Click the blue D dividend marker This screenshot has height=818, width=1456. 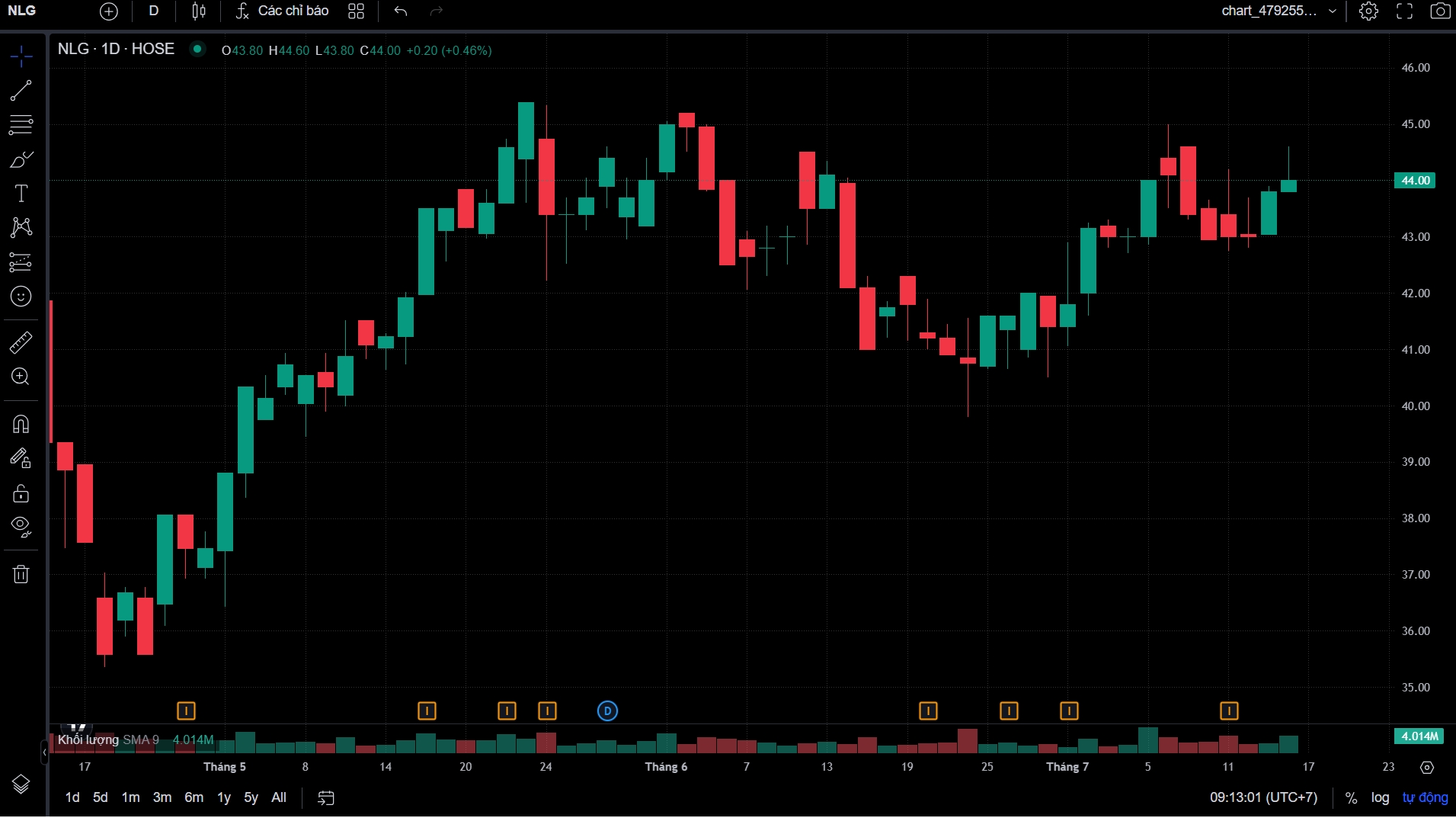coord(607,711)
